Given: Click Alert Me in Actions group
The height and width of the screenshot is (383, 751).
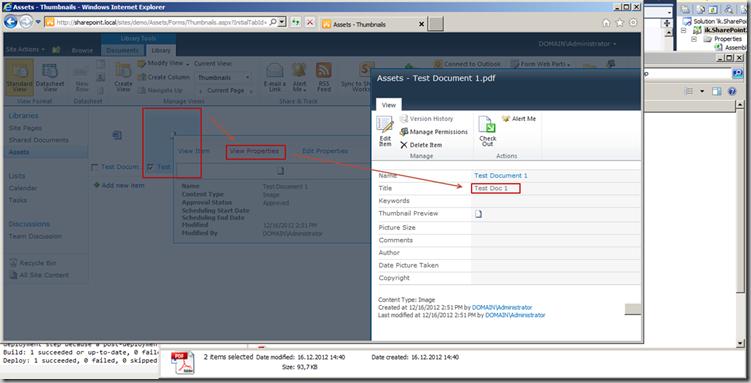Looking at the screenshot, I should coord(519,119).
